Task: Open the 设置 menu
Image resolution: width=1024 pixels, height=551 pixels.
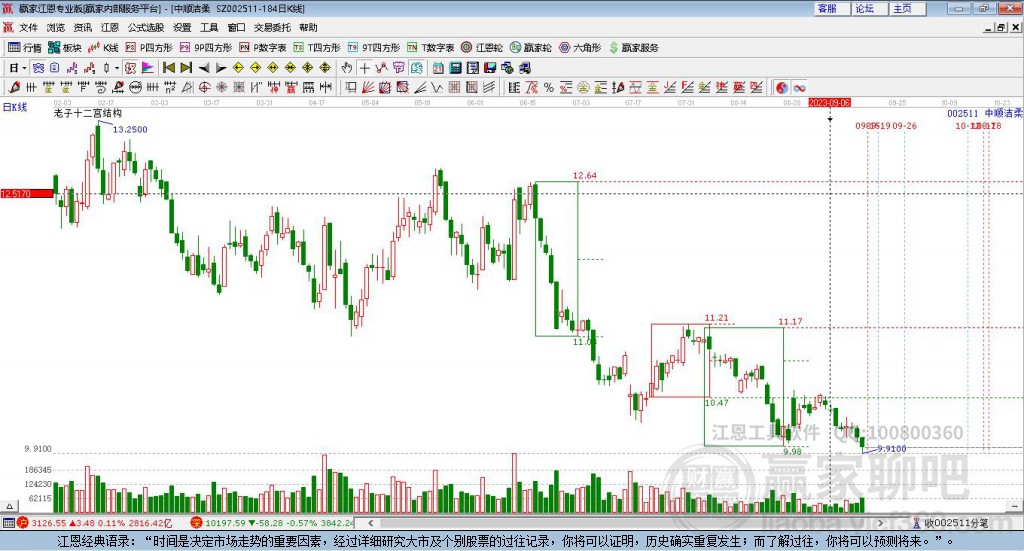Action: [x=182, y=27]
